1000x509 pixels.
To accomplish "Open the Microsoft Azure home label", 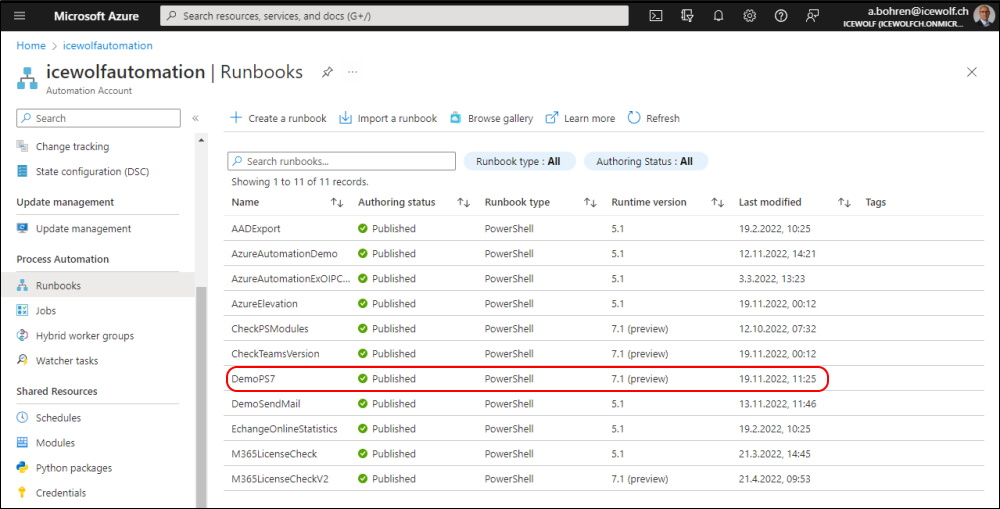I will [x=96, y=16].
